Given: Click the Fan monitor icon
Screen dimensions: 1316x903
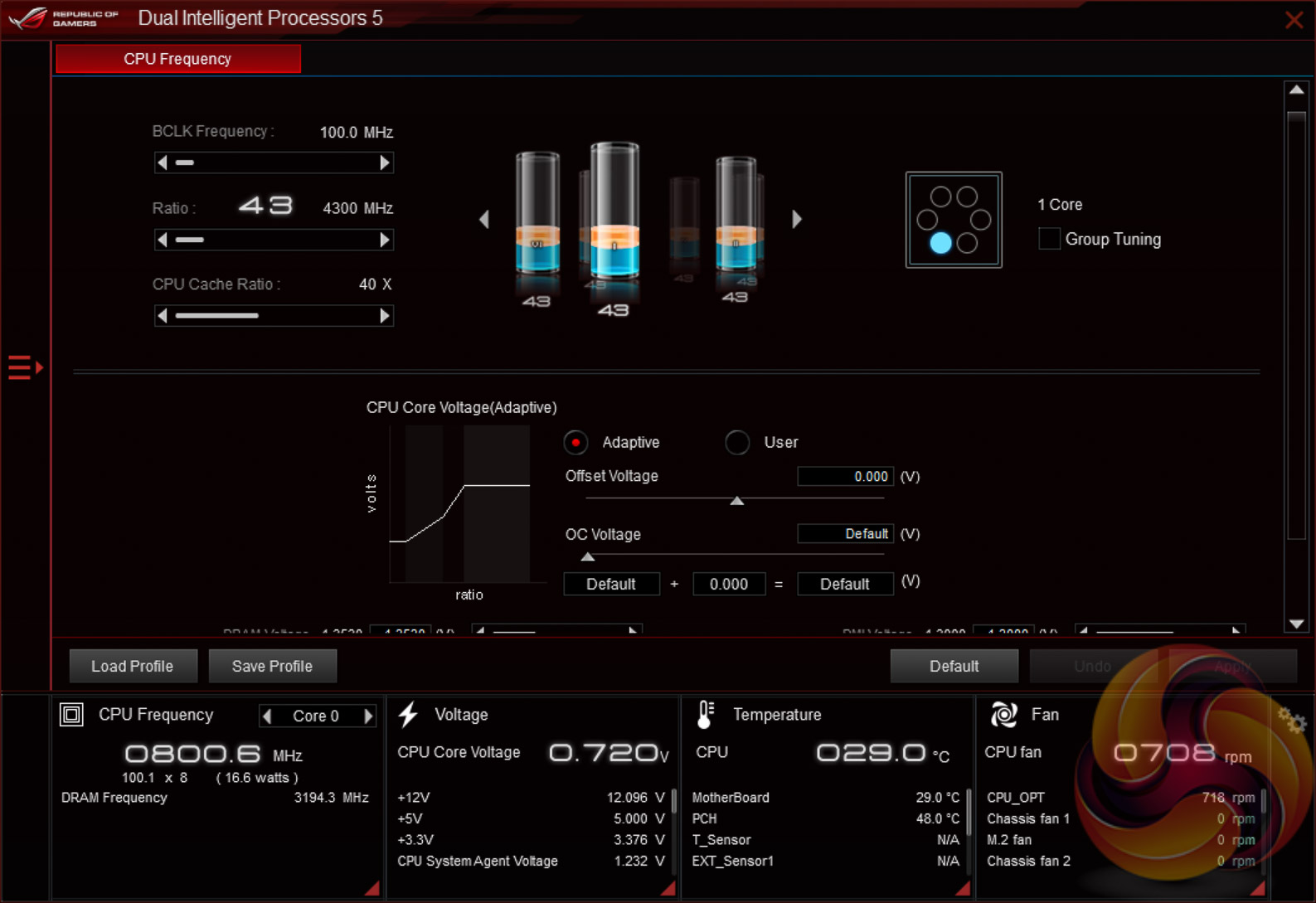Looking at the screenshot, I should pos(1003,715).
